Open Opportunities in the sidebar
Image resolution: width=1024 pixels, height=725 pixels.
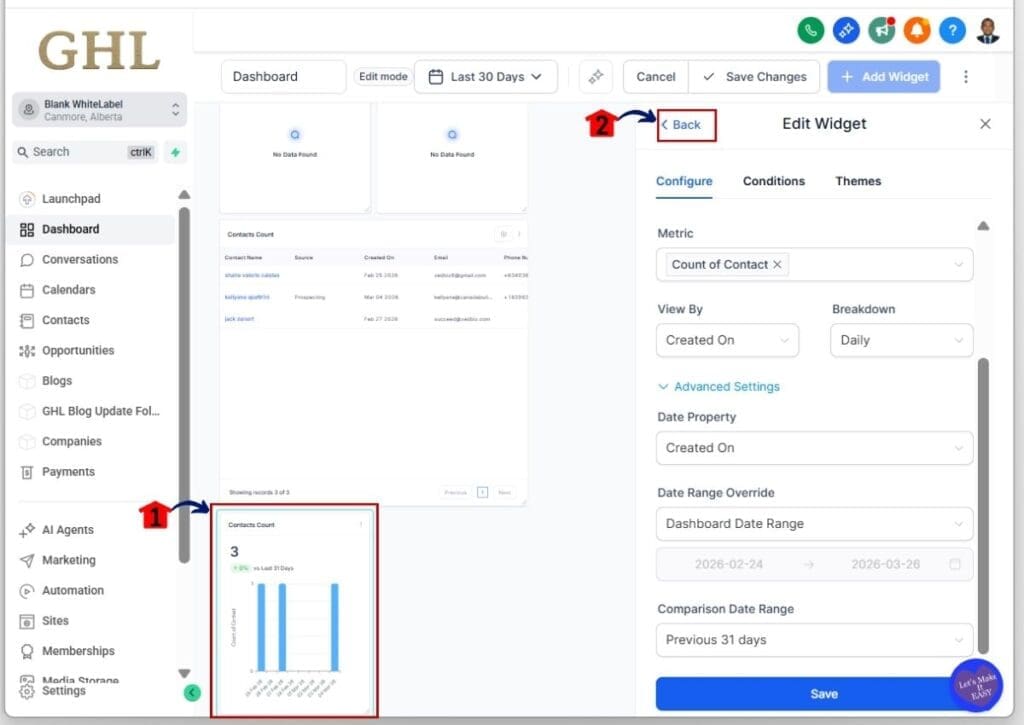tap(79, 350)
